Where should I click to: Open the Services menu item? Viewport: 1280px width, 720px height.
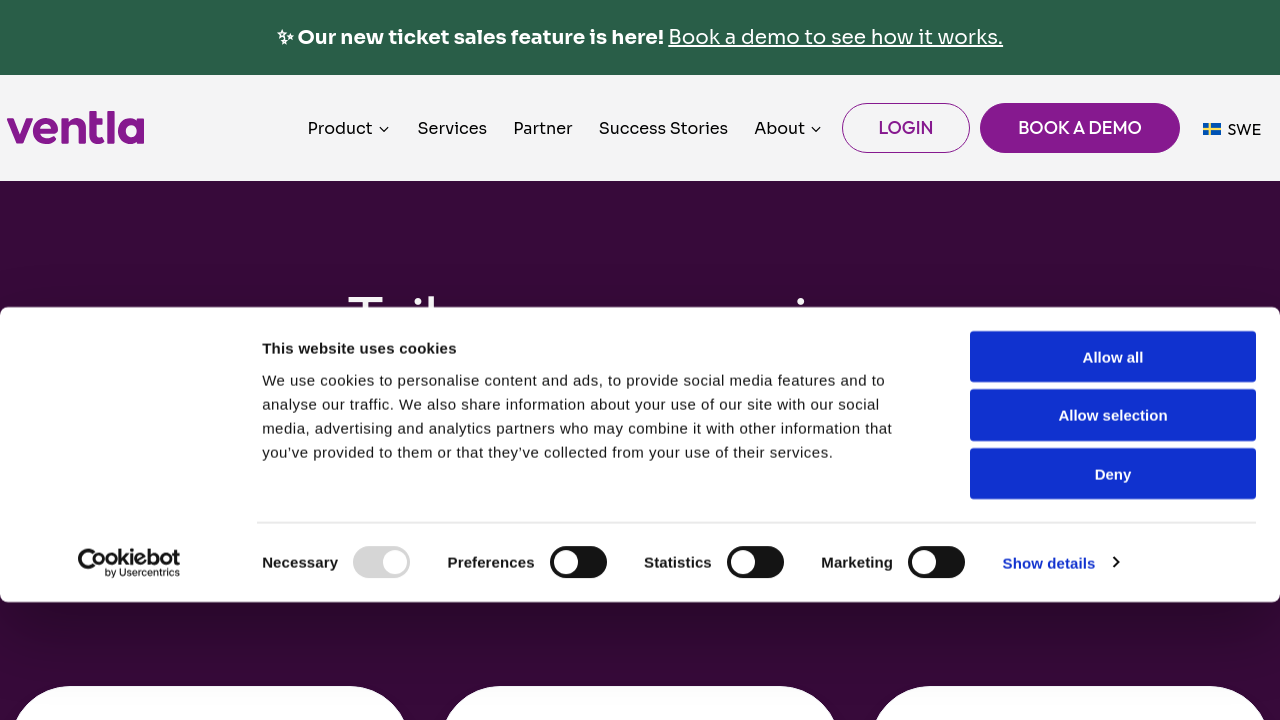pyautogui.click(x=452, y=128)
